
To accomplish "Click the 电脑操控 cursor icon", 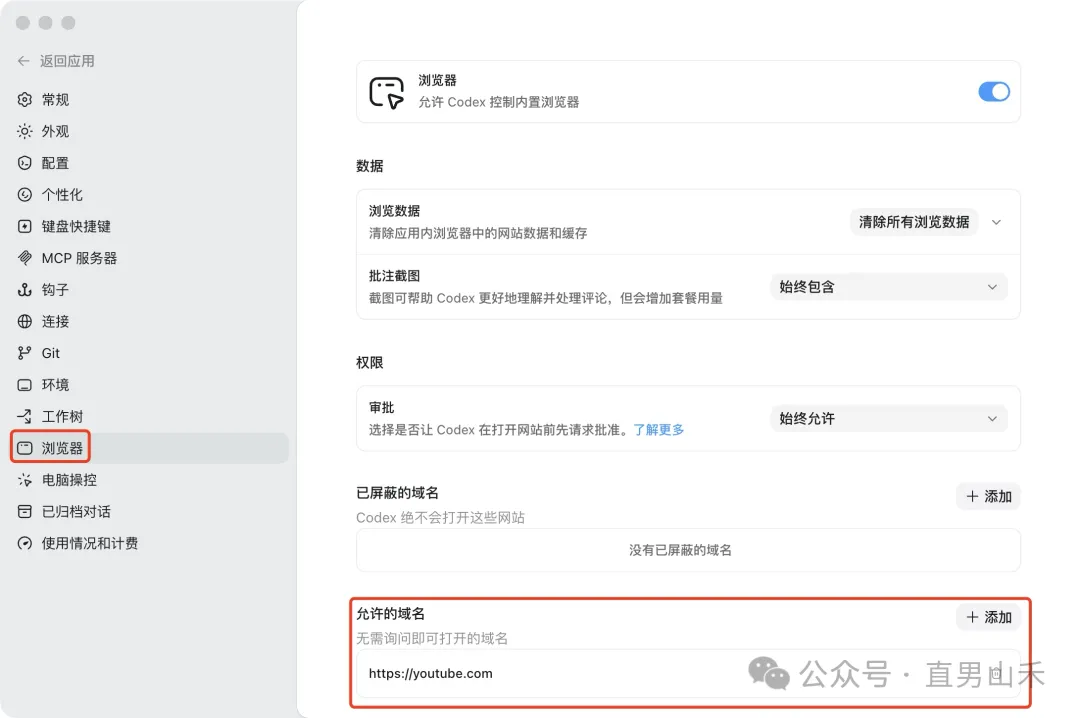I will 25,480.
